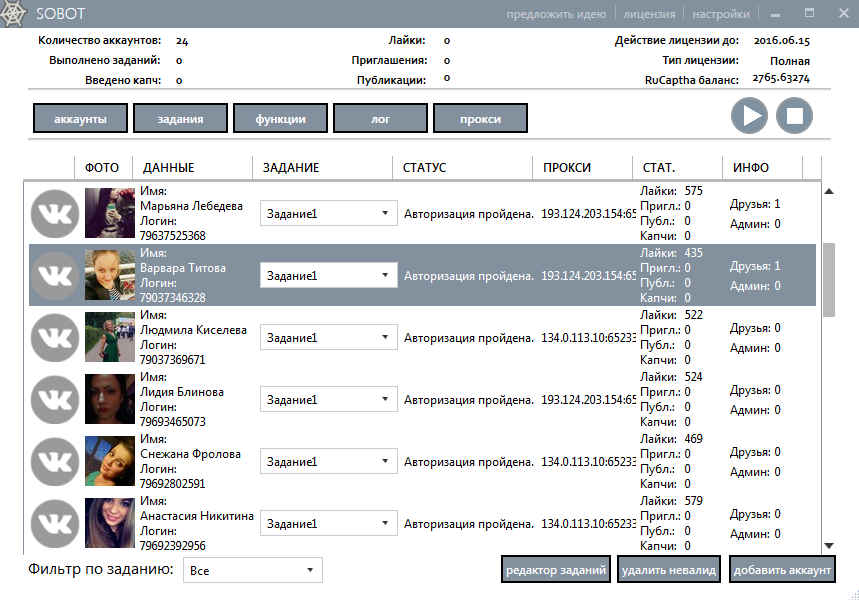This screenshot has width=859, height=600.
Task: Expand Задание1 dropdown for Людмила Киселева
Action: (328, 338)
